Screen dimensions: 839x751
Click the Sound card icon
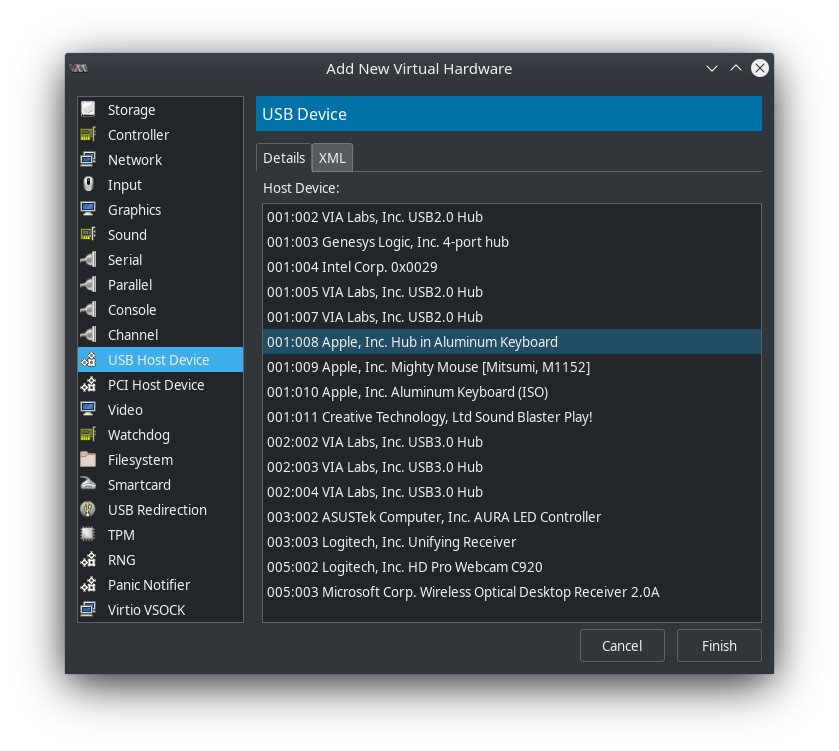click(88, 234)
